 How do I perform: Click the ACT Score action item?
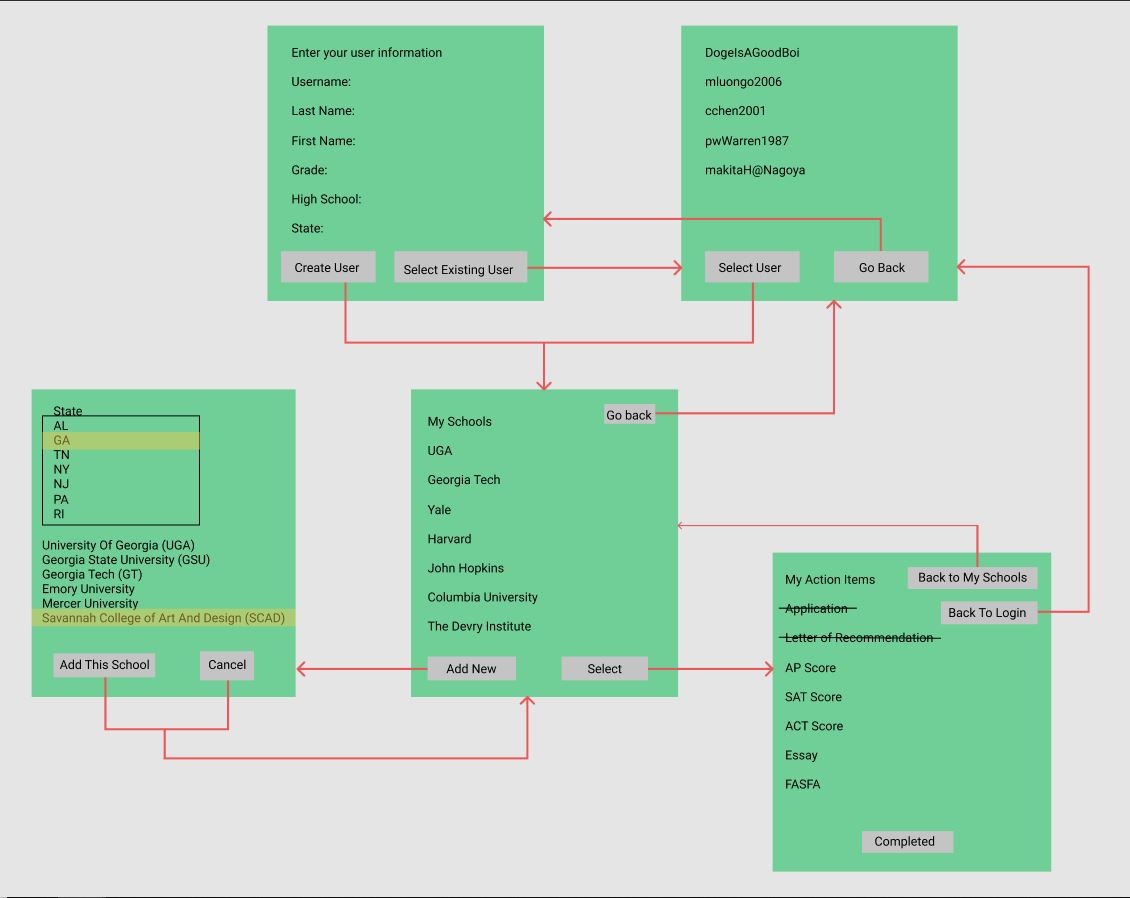814,726
